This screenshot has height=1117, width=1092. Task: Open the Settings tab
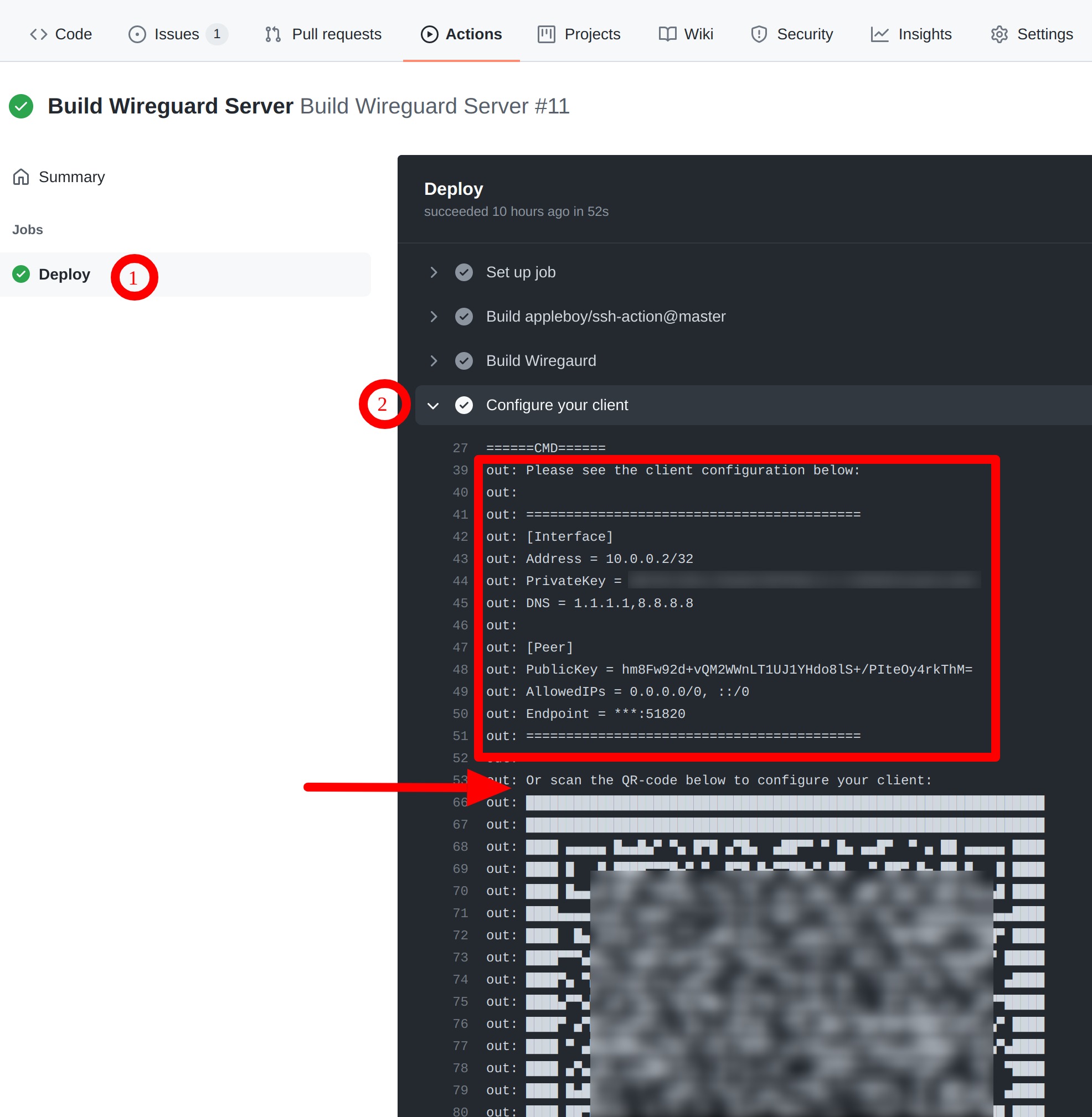click(1030, 34)
